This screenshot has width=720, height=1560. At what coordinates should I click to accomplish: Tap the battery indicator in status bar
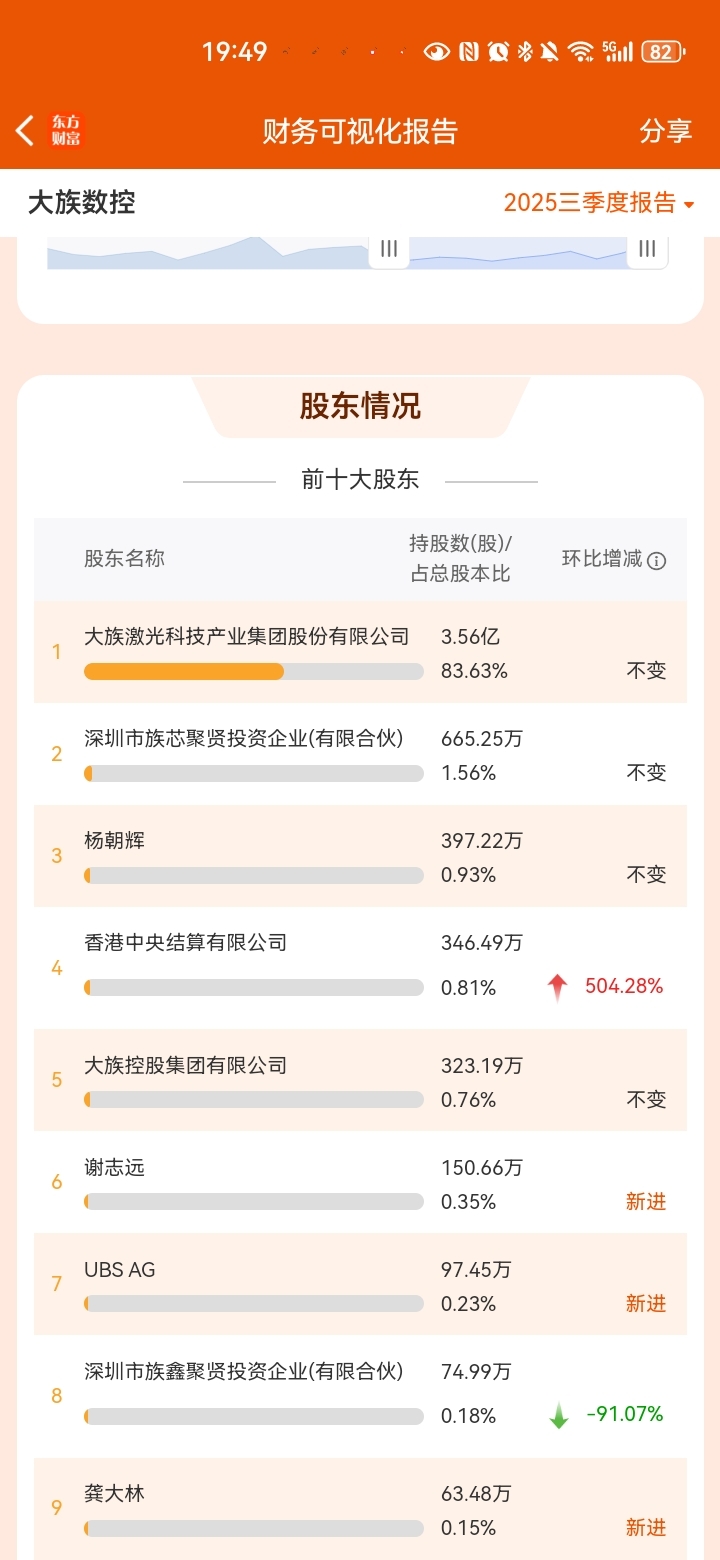coord(662,52)
